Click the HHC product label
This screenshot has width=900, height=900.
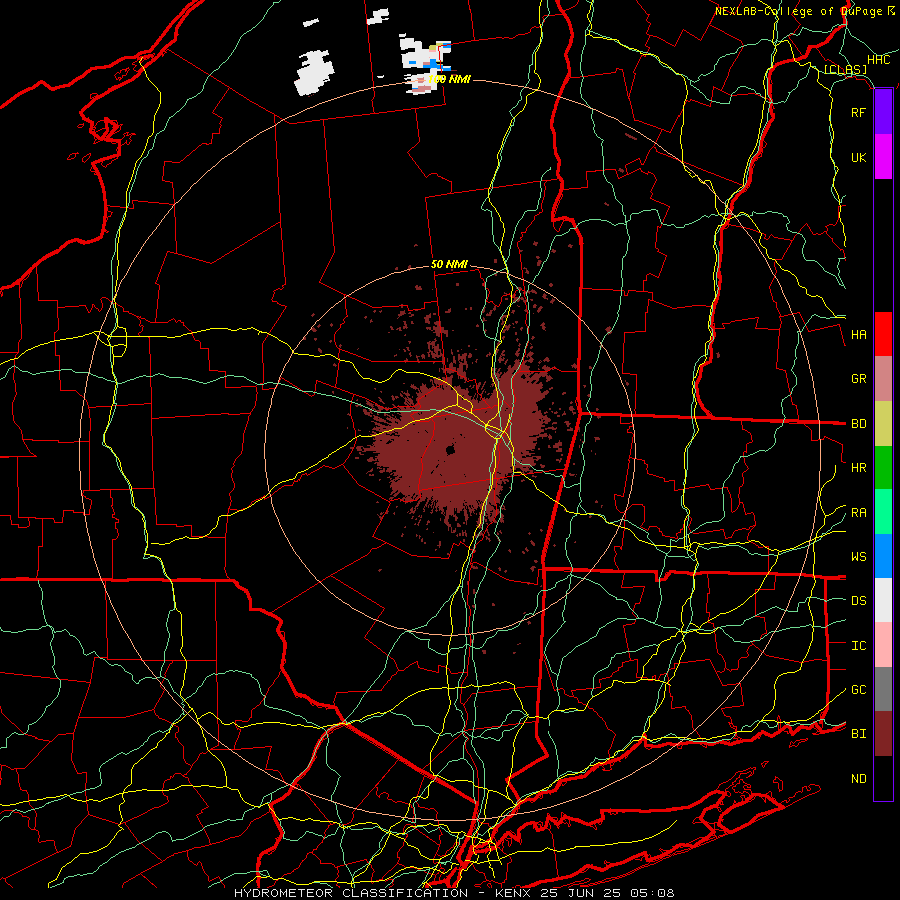(x=878, y=60)
